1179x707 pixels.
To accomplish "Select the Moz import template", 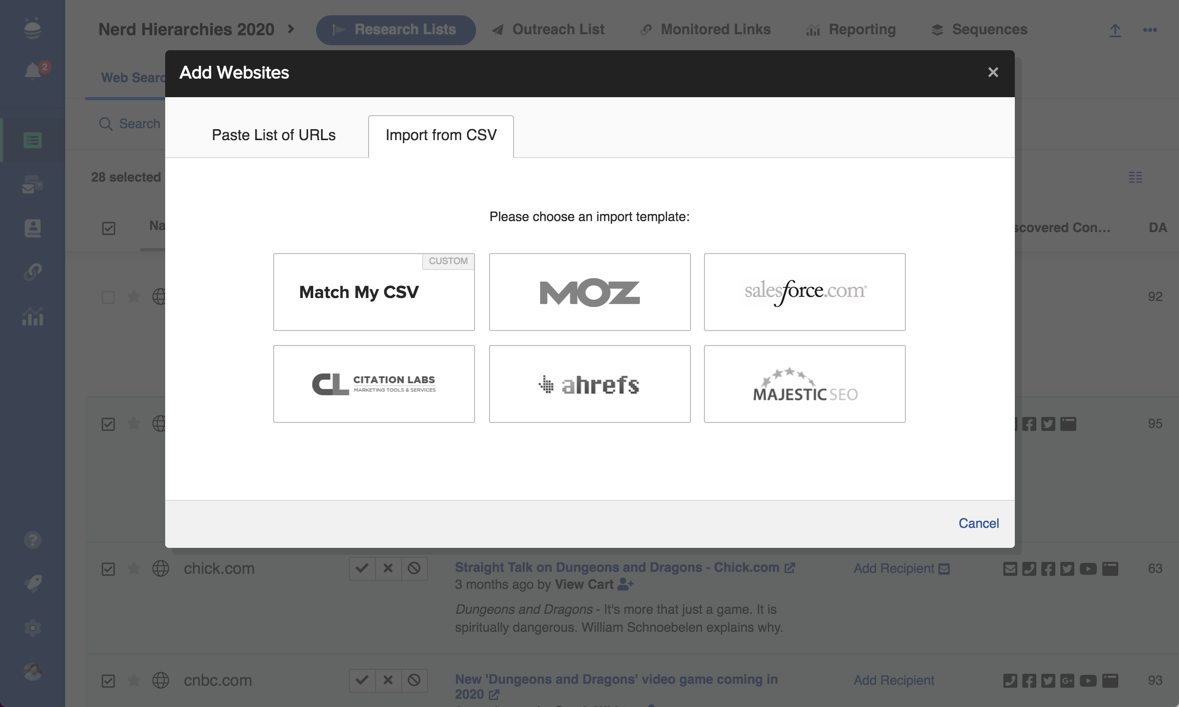I will click(589, 292).
